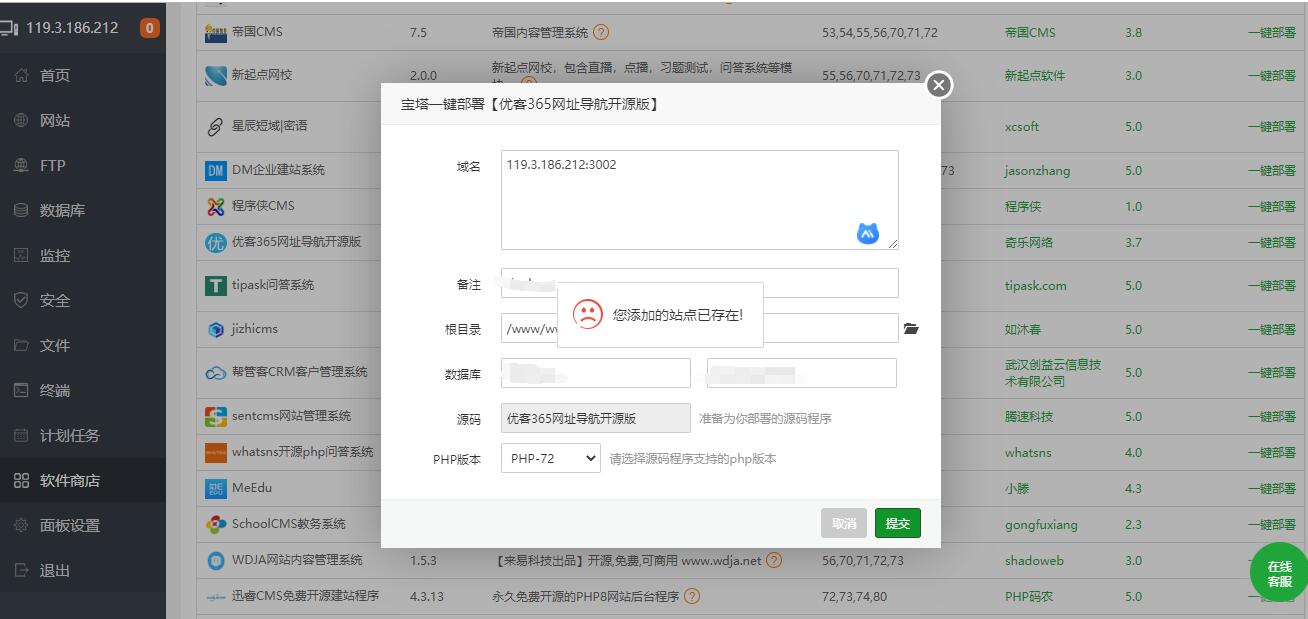Click 一键部署 in the 帝国CMS row
This screenshot has width=1308, height=619.
tap(1271, 32)
